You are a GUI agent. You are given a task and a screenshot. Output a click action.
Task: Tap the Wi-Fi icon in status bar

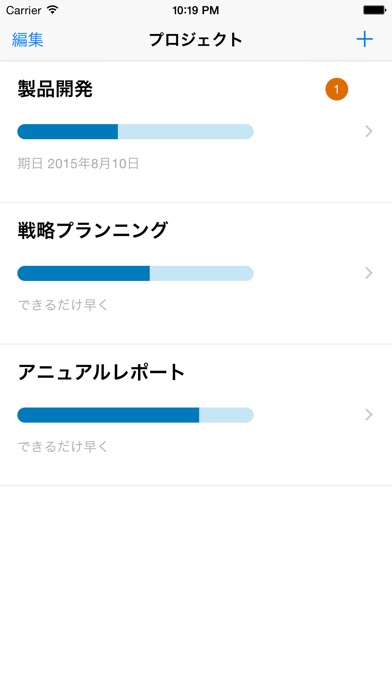pyautogui.click(x=53, y=10)
